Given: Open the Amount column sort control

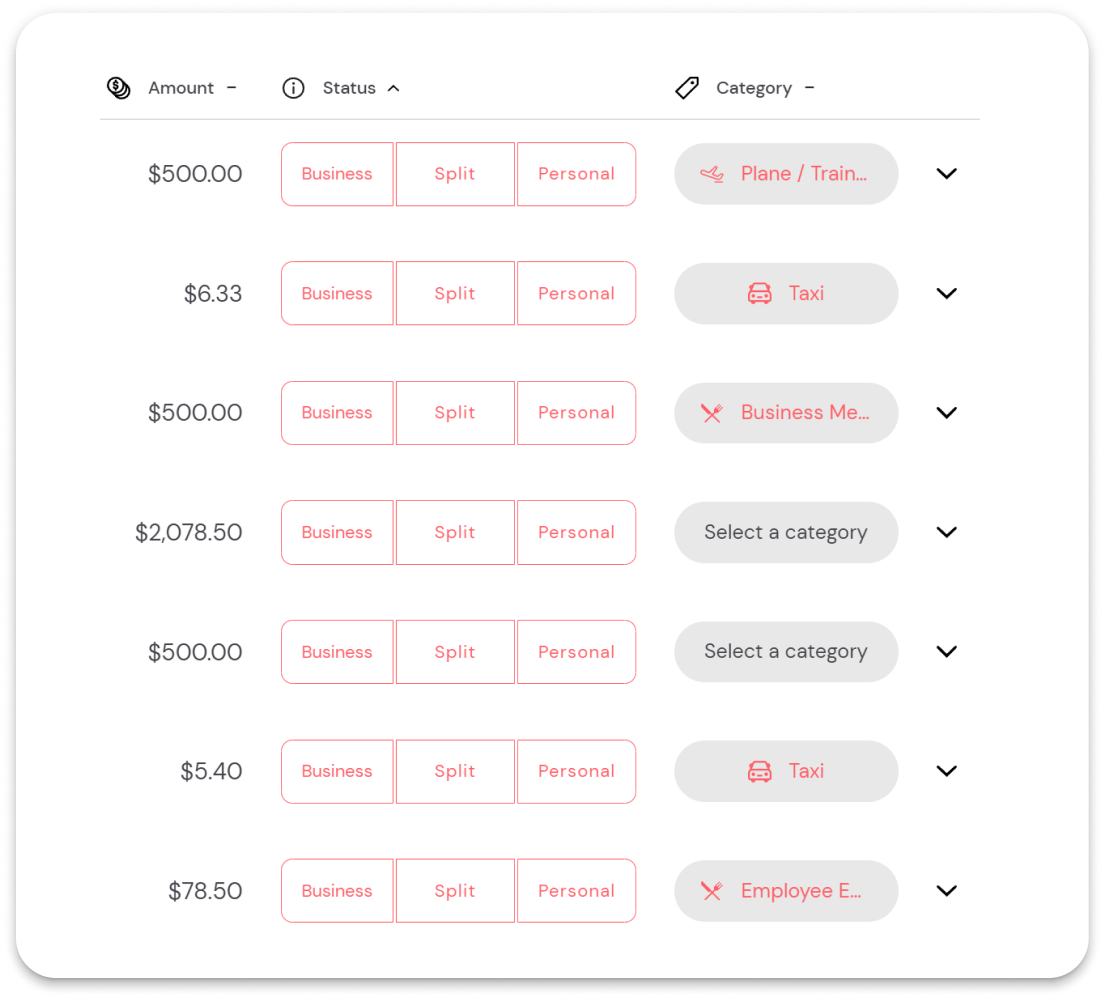Looking at the screenshot, I should (232, 88).
